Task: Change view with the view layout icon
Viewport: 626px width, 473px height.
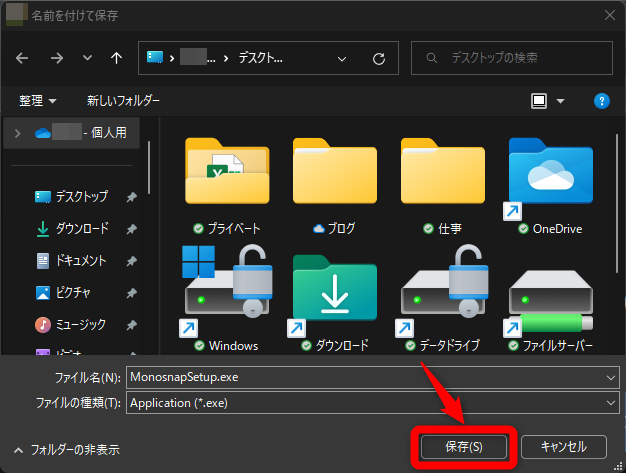Action: pos(539,101)
